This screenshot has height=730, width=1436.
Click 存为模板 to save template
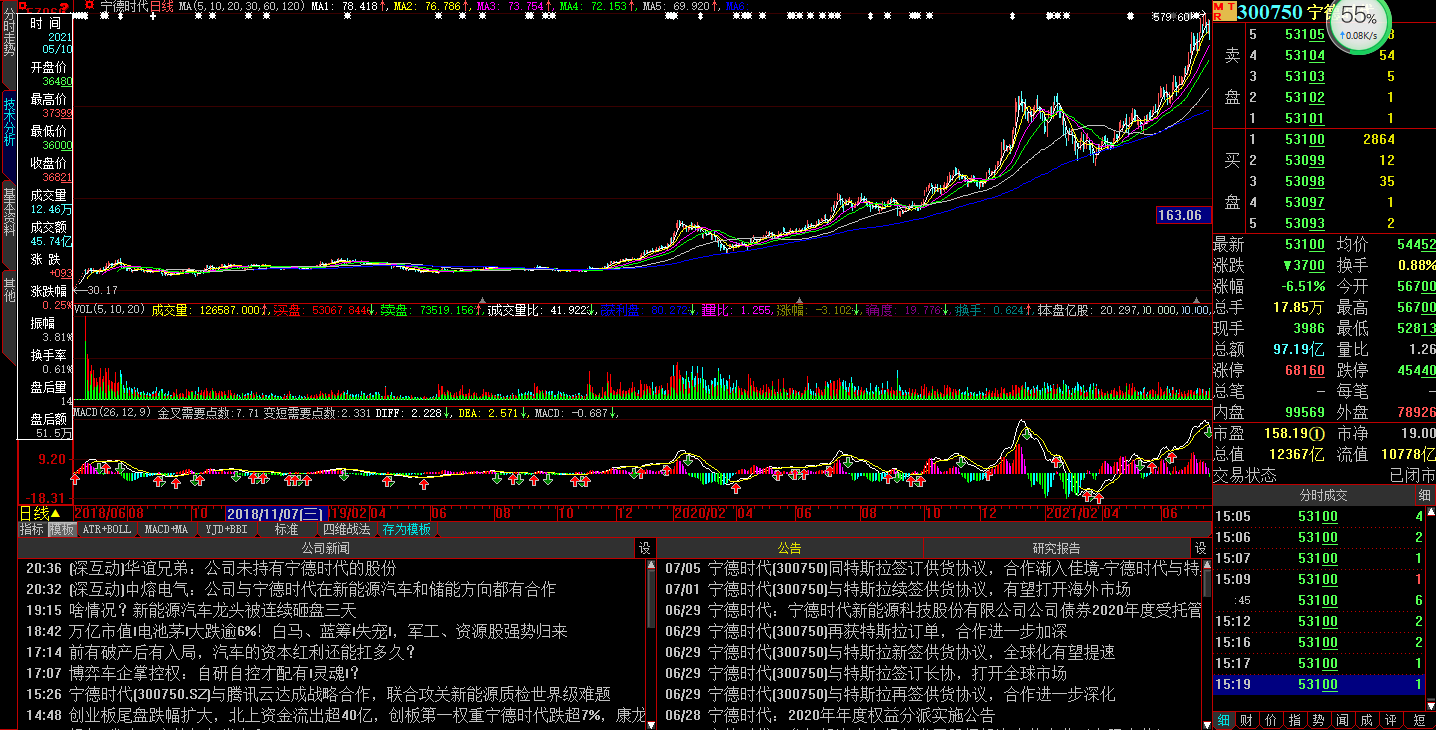click(x=407, y=529)
